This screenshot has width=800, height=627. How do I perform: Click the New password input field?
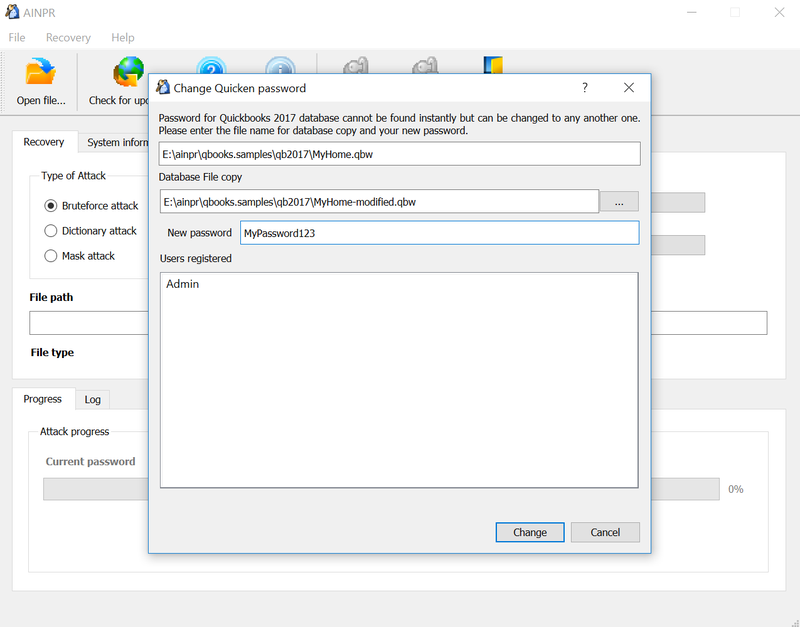[439, 233]
